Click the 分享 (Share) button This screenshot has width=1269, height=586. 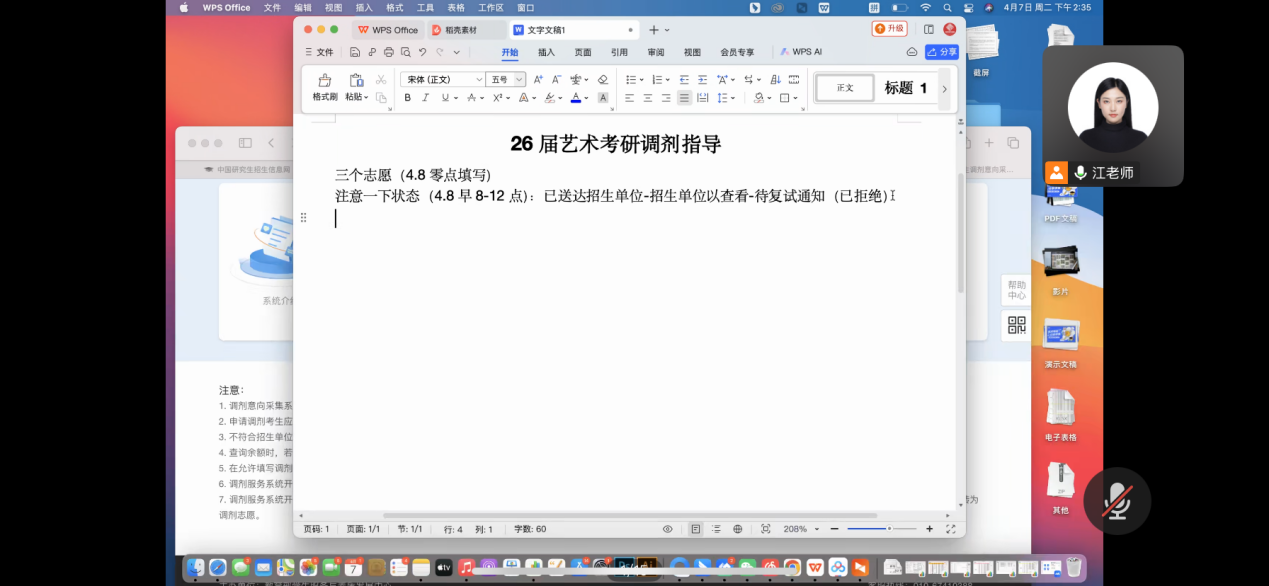(x=942, y=52)
